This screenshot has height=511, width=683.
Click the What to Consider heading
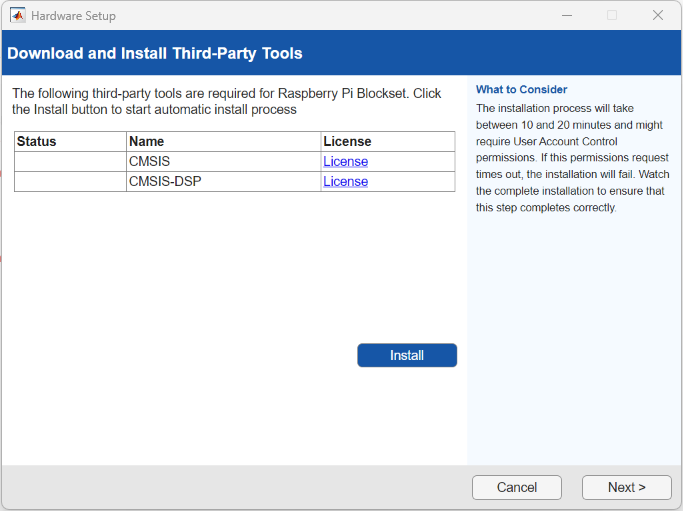click(521, 90)
